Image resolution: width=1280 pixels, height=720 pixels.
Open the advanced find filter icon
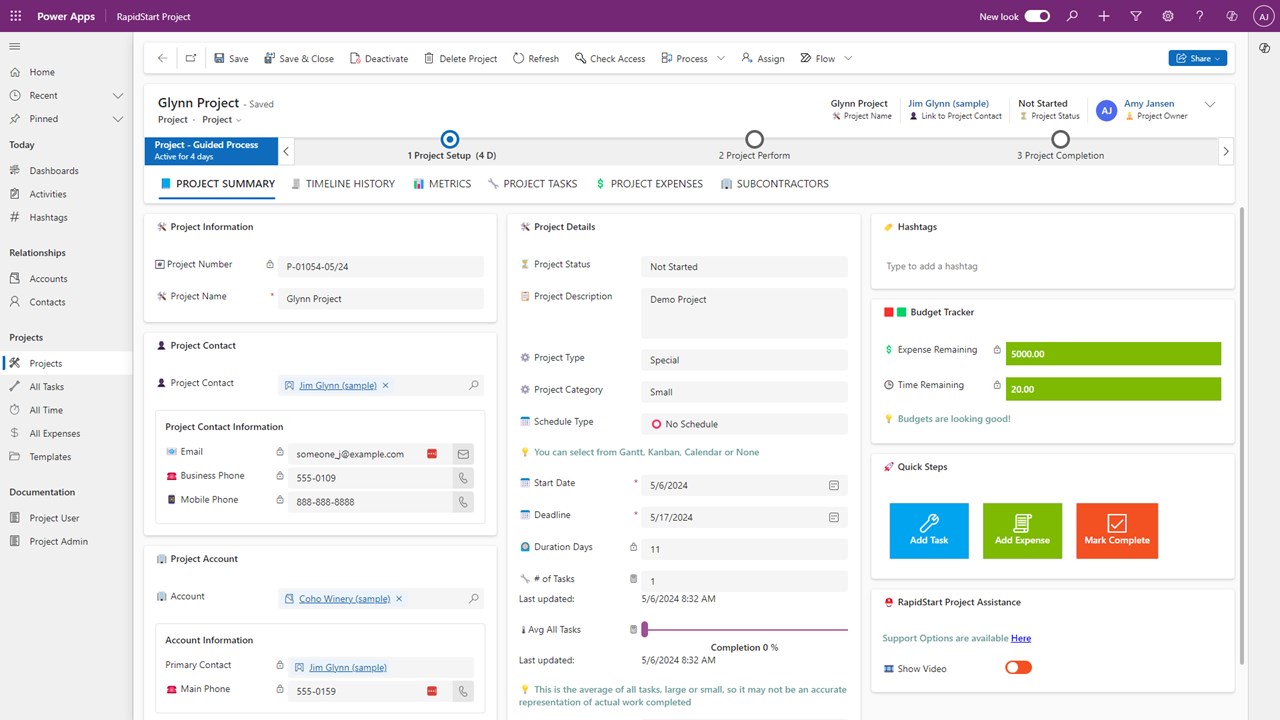pos(1136,16)
